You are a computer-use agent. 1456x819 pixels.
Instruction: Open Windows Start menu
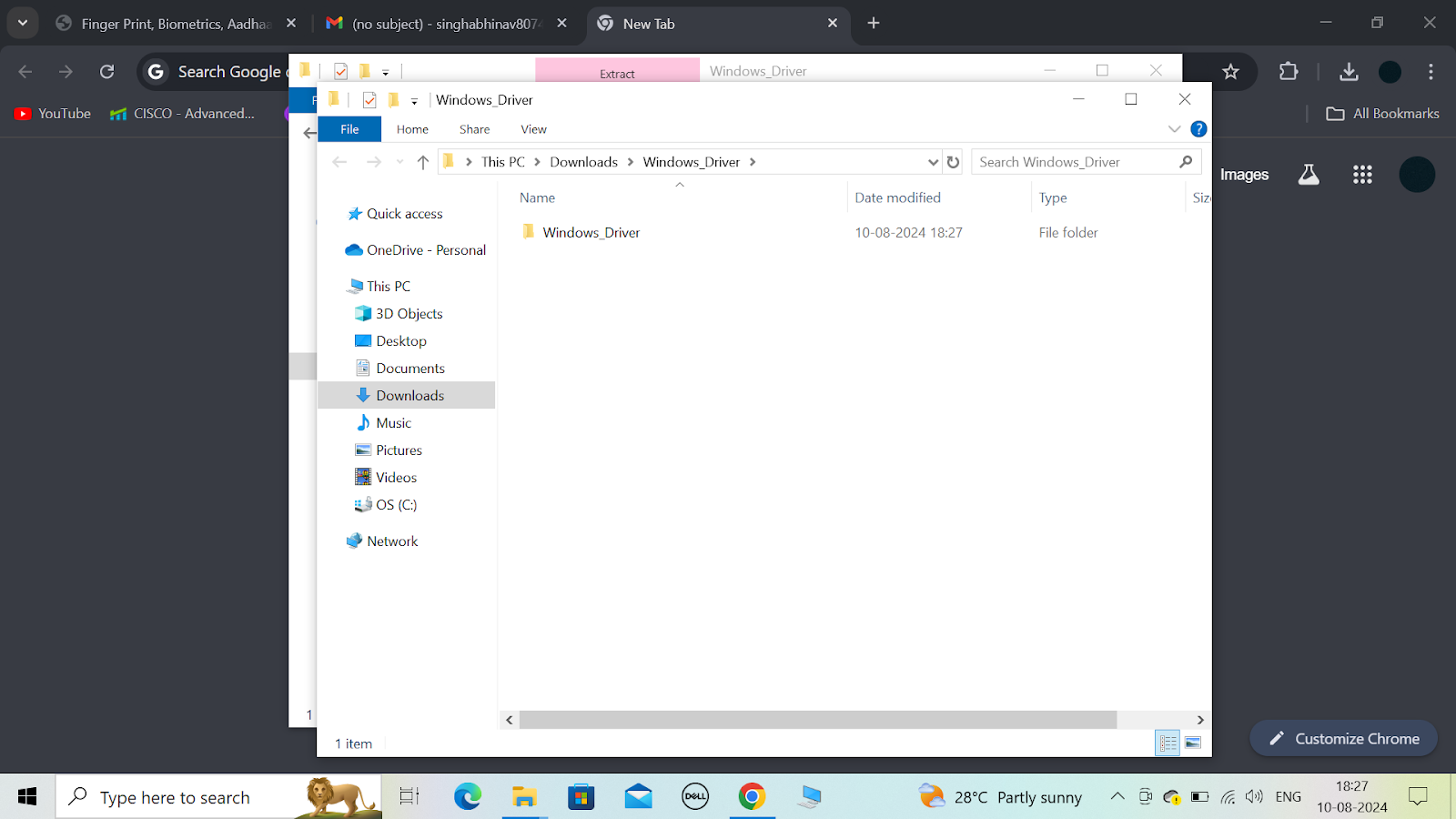pos(27,797)
